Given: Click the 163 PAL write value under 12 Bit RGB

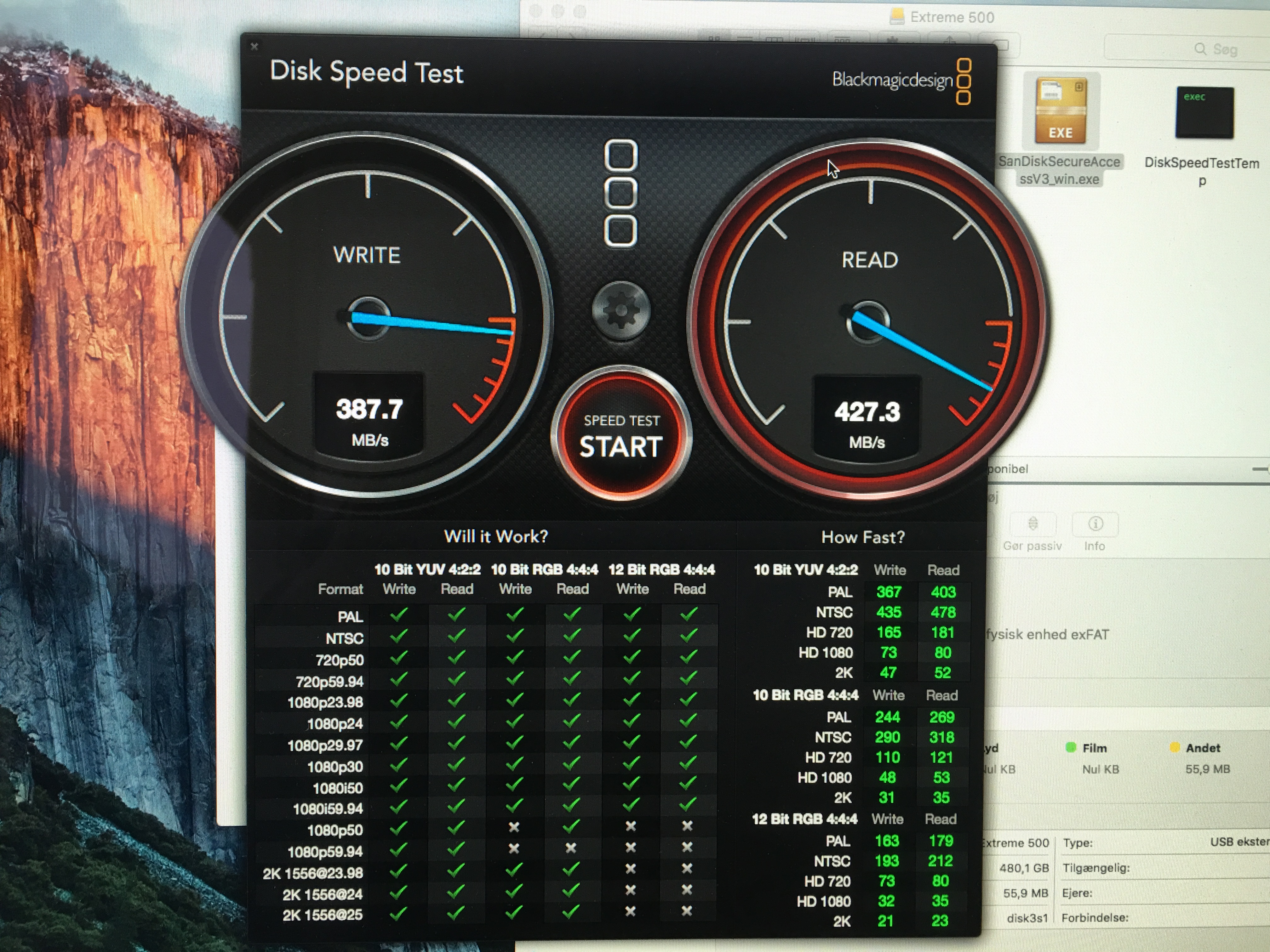Looking at the screenshot, I should 886,841.
